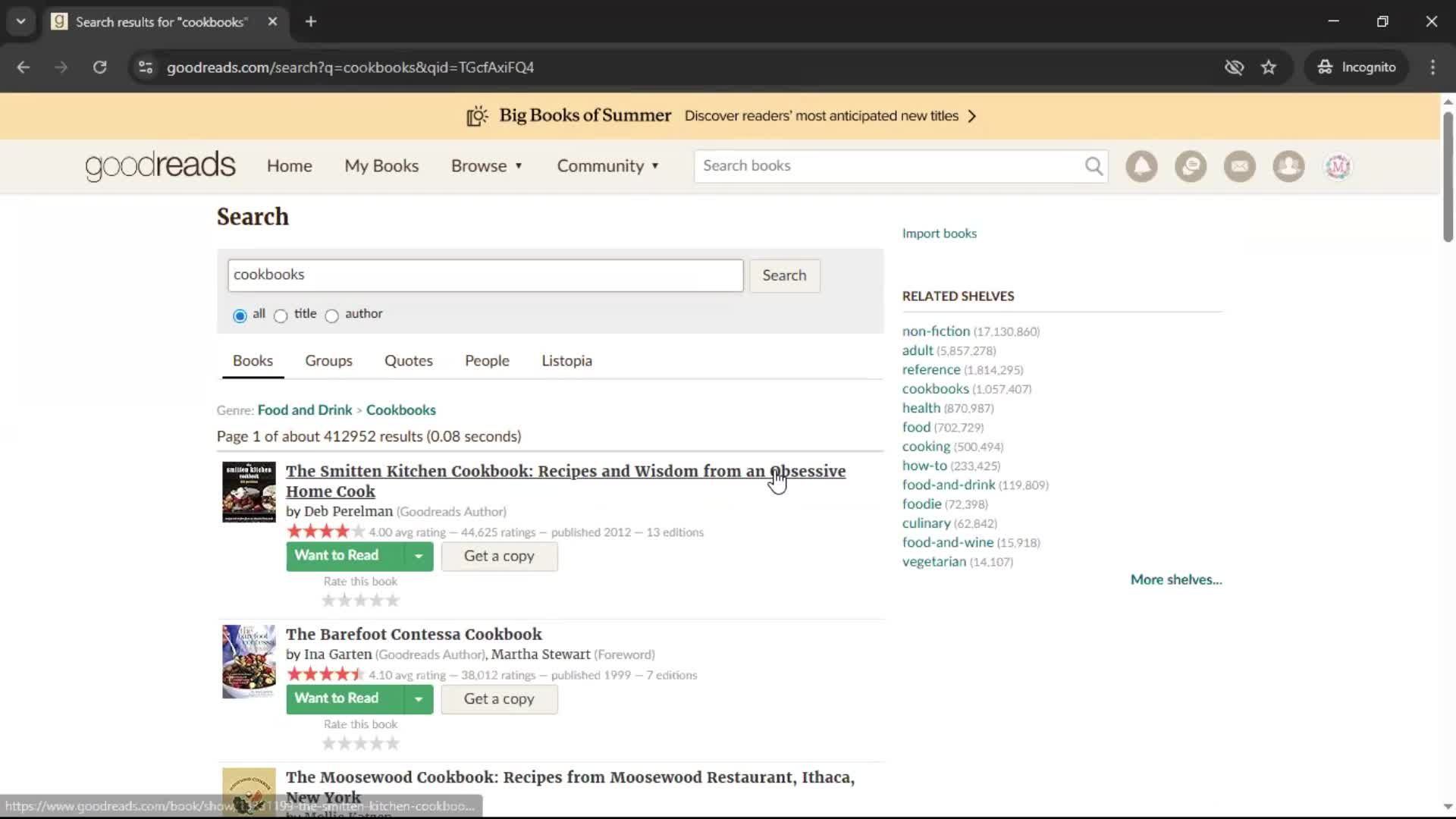Expand the Browse dropdown menu
This screenshot has width=1456, height=819.
487,166
